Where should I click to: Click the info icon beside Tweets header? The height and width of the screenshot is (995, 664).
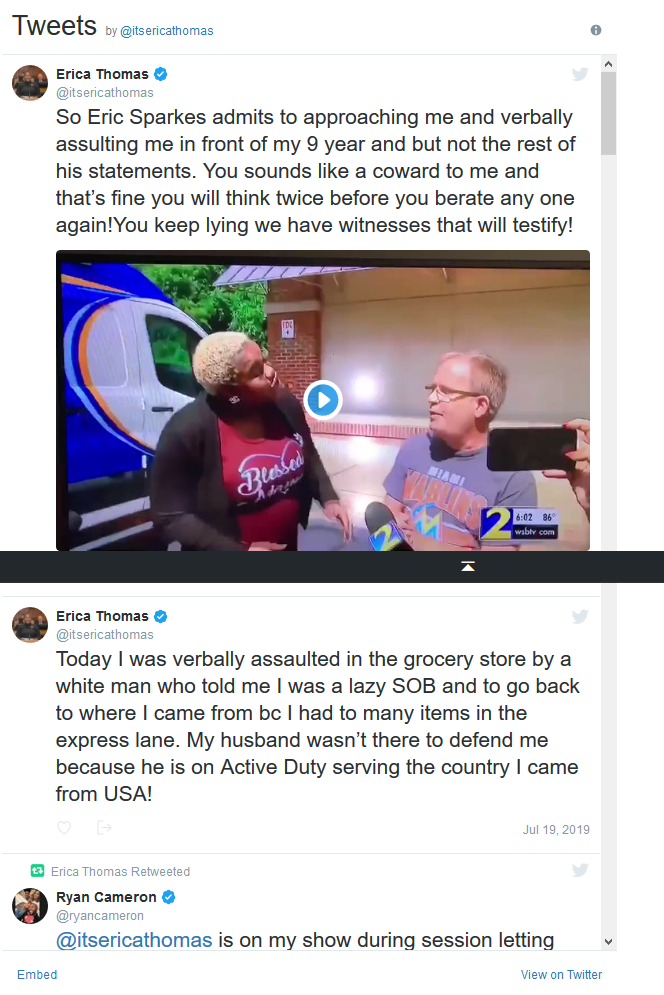[x=595, y=30]
